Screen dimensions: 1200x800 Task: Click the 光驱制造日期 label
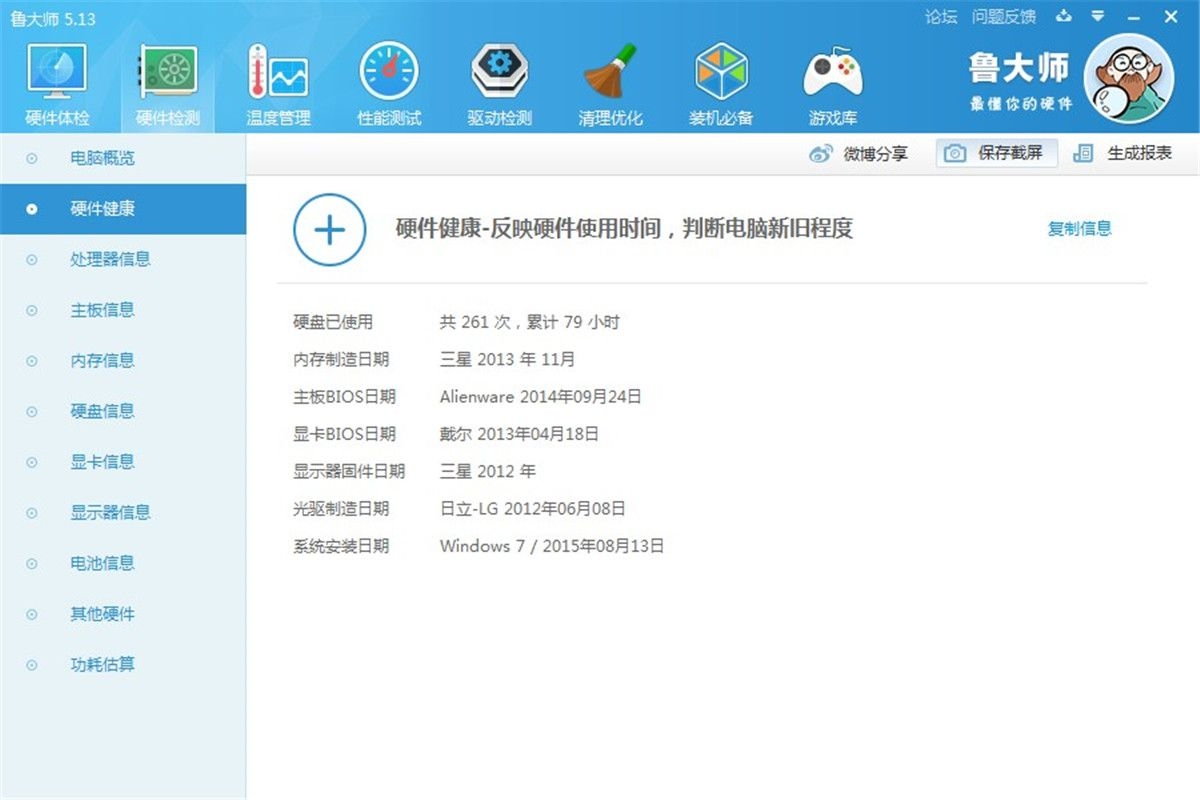coord(341,509)
